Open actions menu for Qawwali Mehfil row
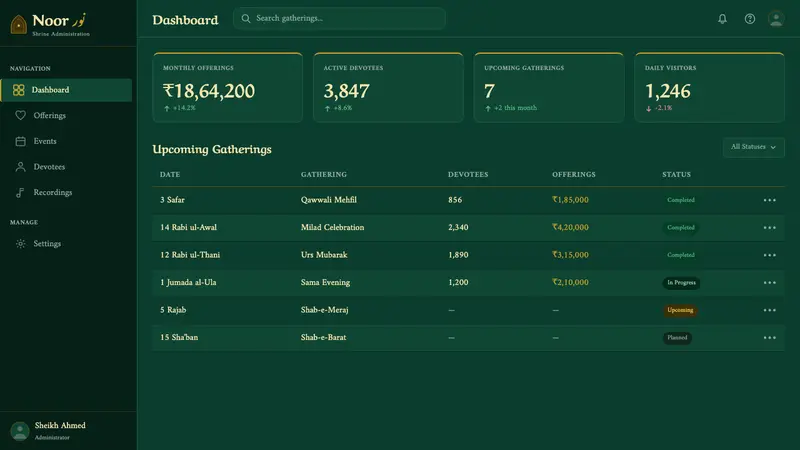Image resolution: width=800 pixels, height=450 pixels. pos(769,200)
